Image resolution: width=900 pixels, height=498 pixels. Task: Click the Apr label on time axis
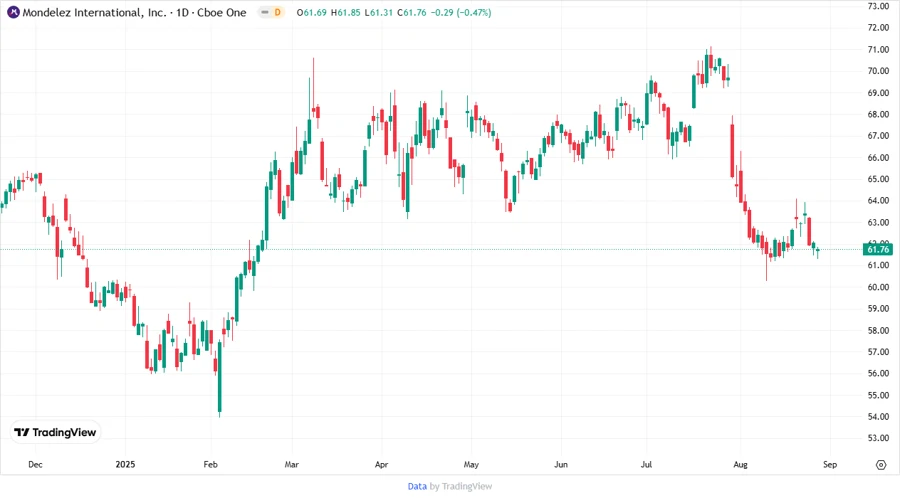[x=381, y=464]
